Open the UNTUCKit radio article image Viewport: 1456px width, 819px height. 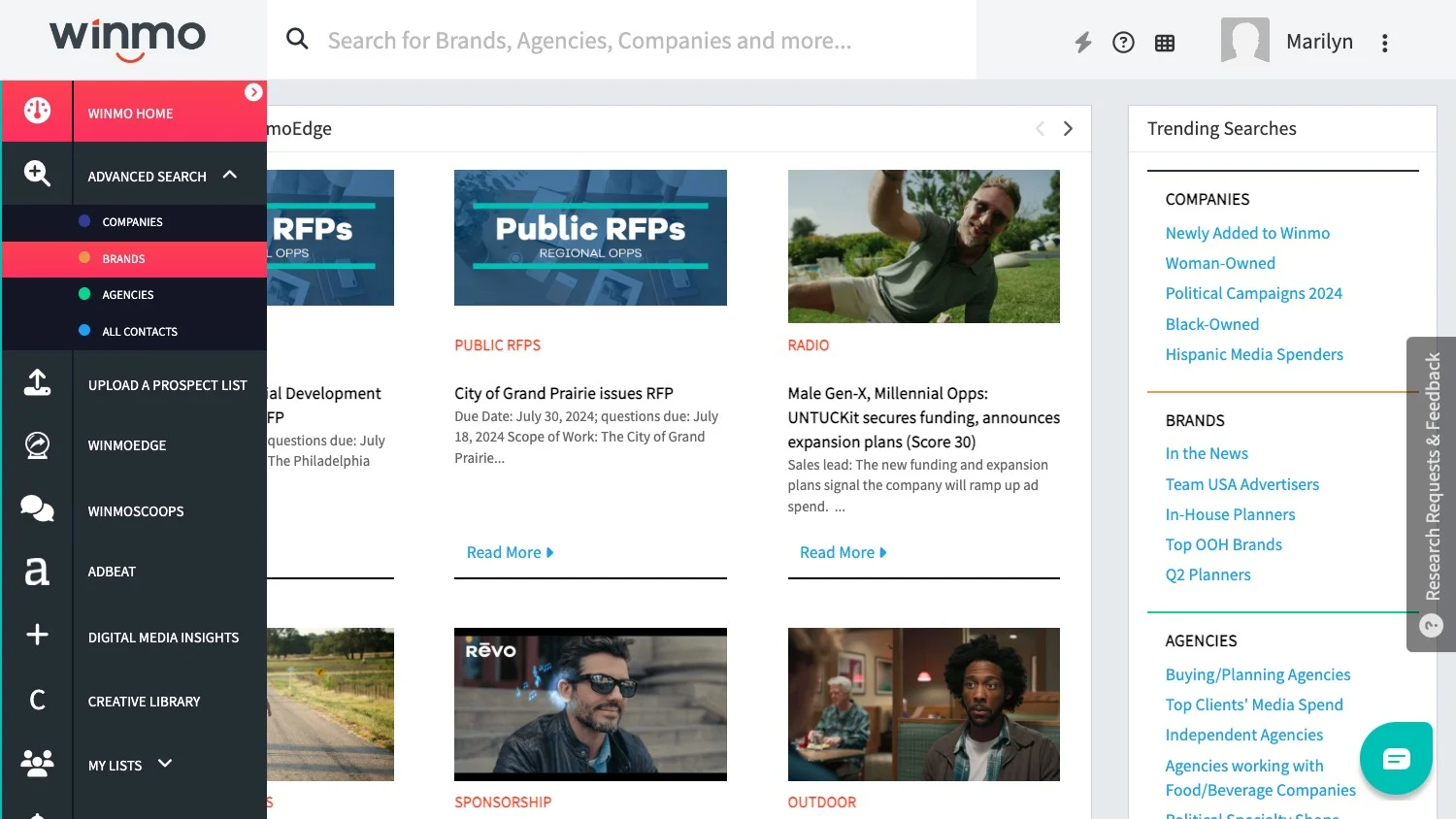[924, 246]
